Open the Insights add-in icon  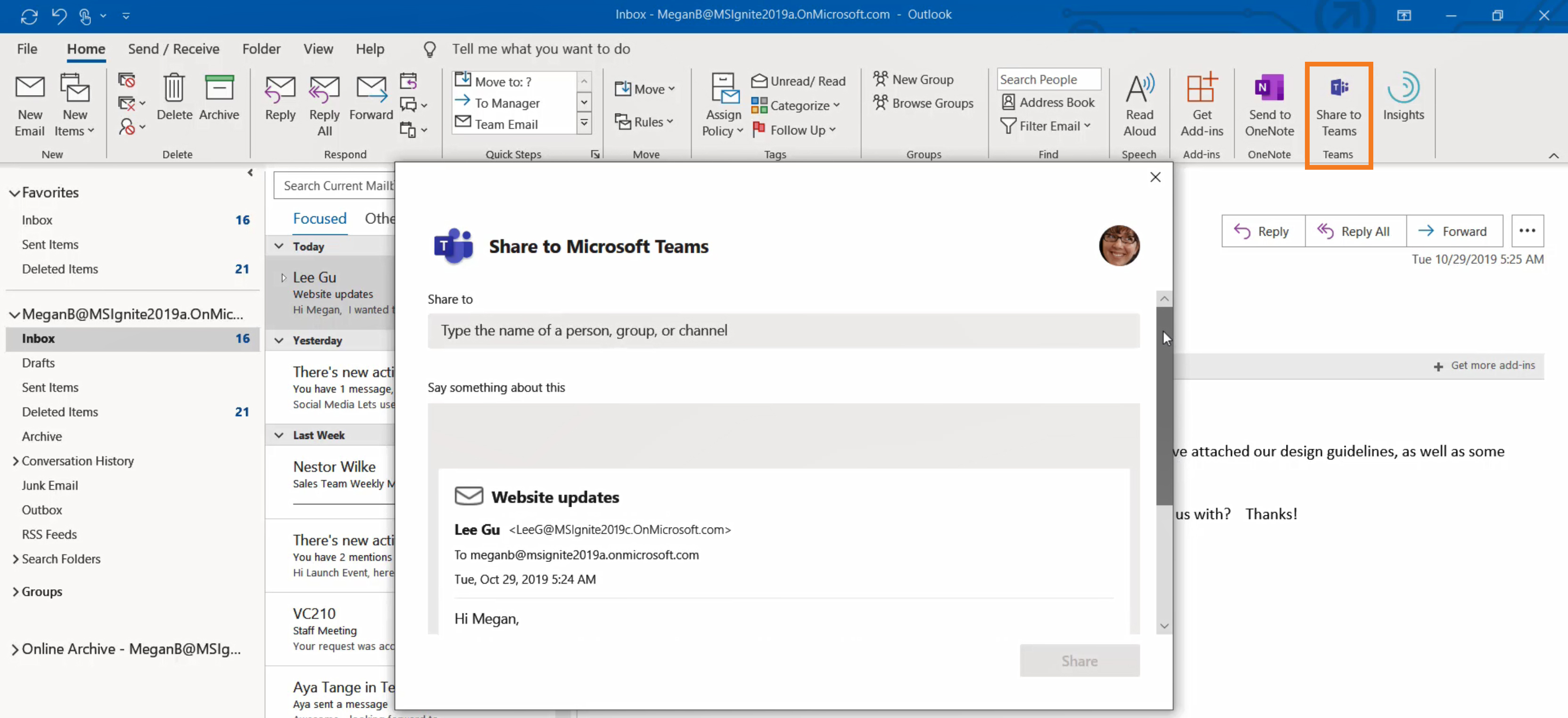1403,88
